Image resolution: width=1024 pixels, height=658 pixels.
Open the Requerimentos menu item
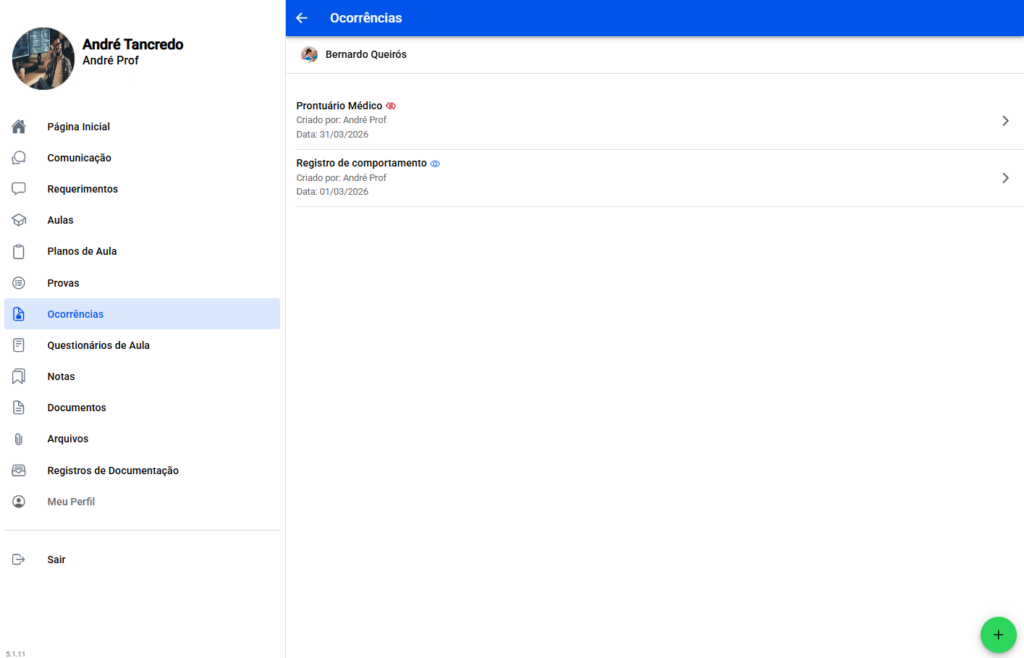point(82,189)
